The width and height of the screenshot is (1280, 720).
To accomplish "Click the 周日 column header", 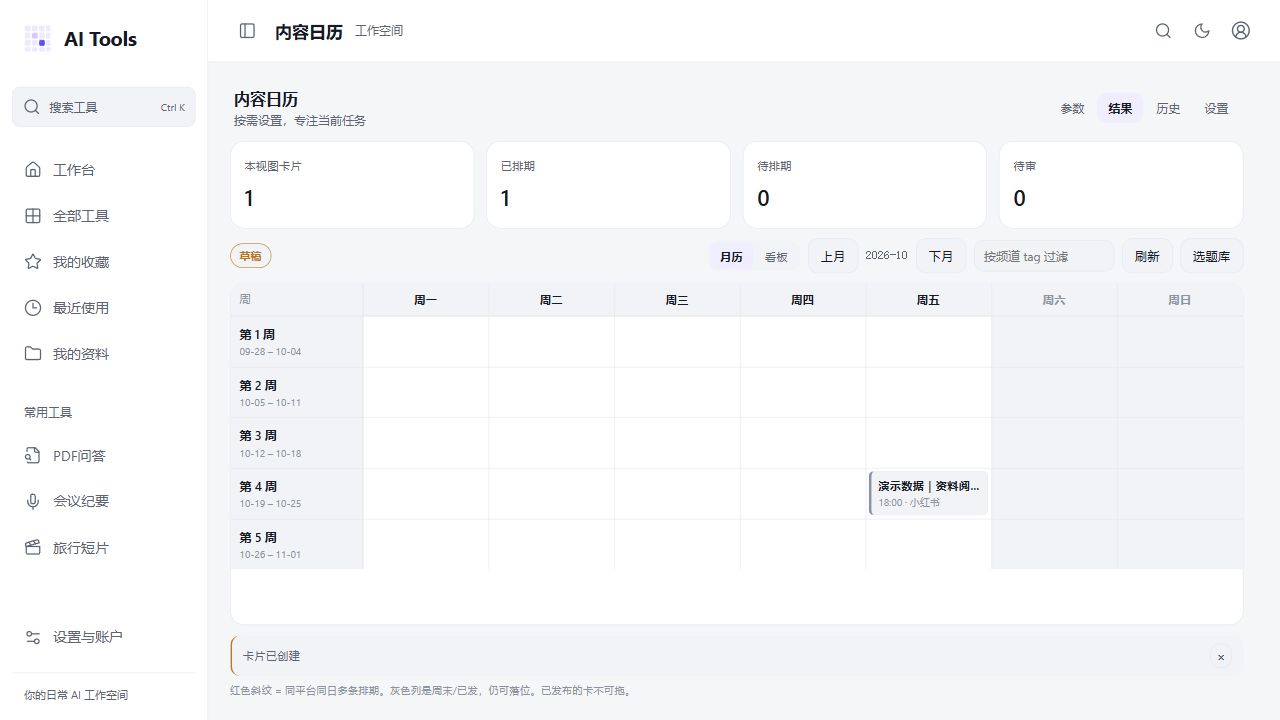I will tap(1180, 300).
